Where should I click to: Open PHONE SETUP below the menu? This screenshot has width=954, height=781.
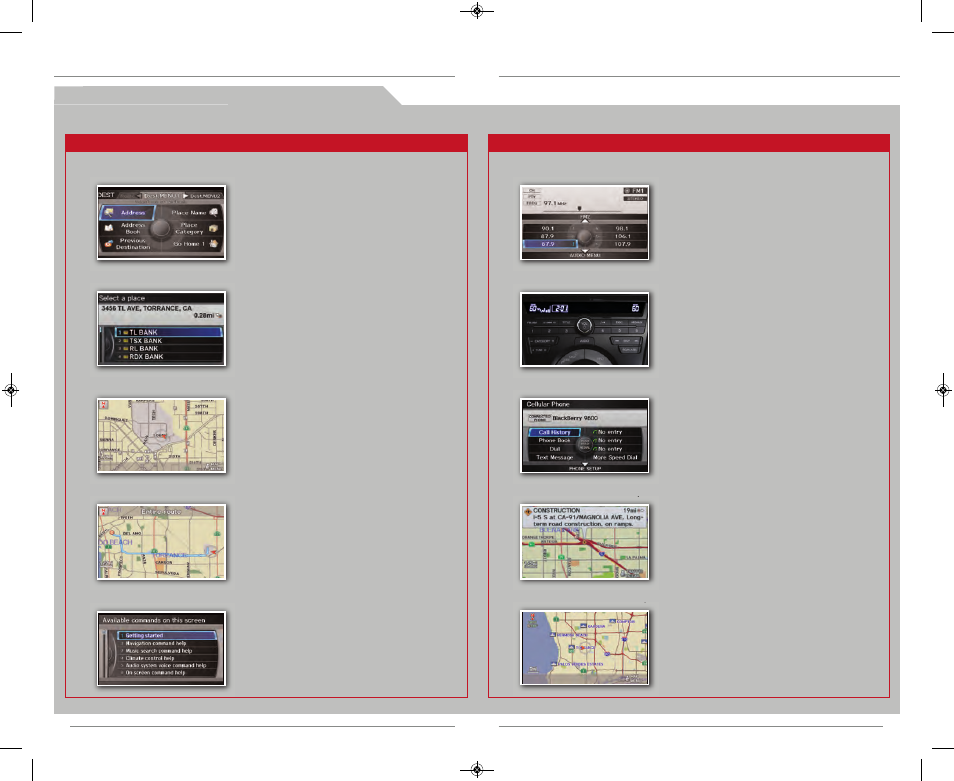(585, 468)
